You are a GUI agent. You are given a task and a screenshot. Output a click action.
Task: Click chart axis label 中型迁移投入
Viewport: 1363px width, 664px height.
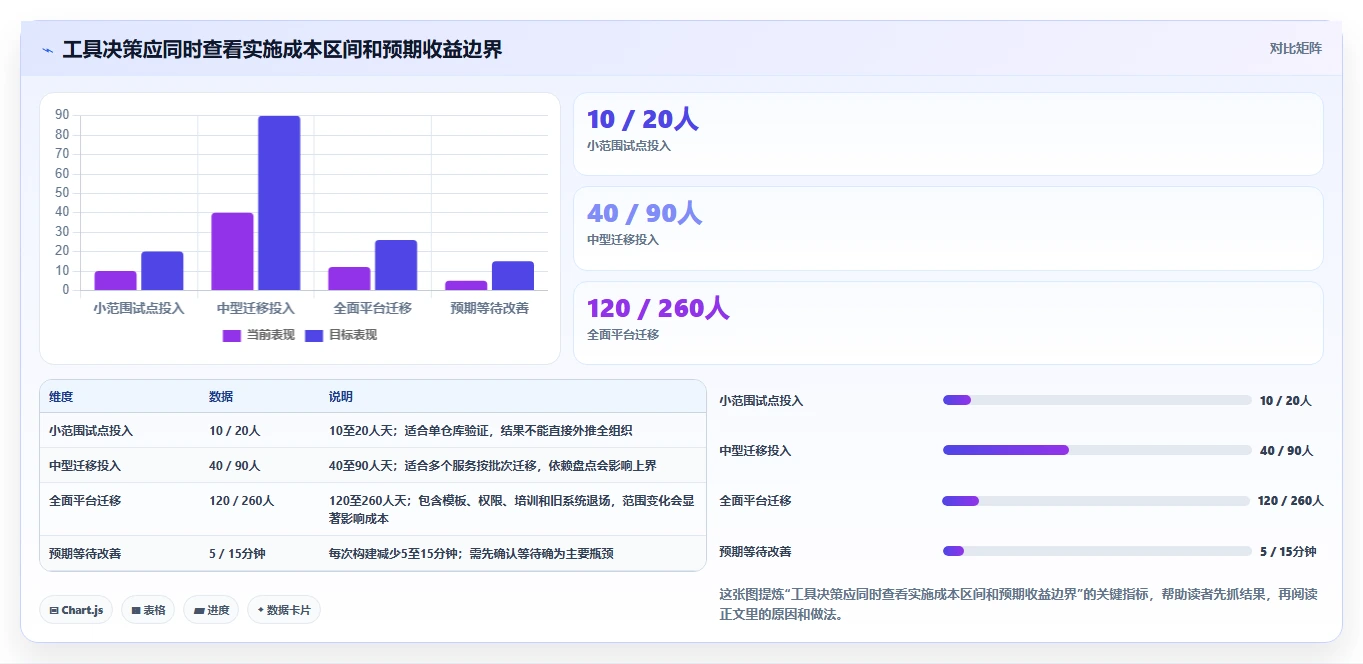256,308
